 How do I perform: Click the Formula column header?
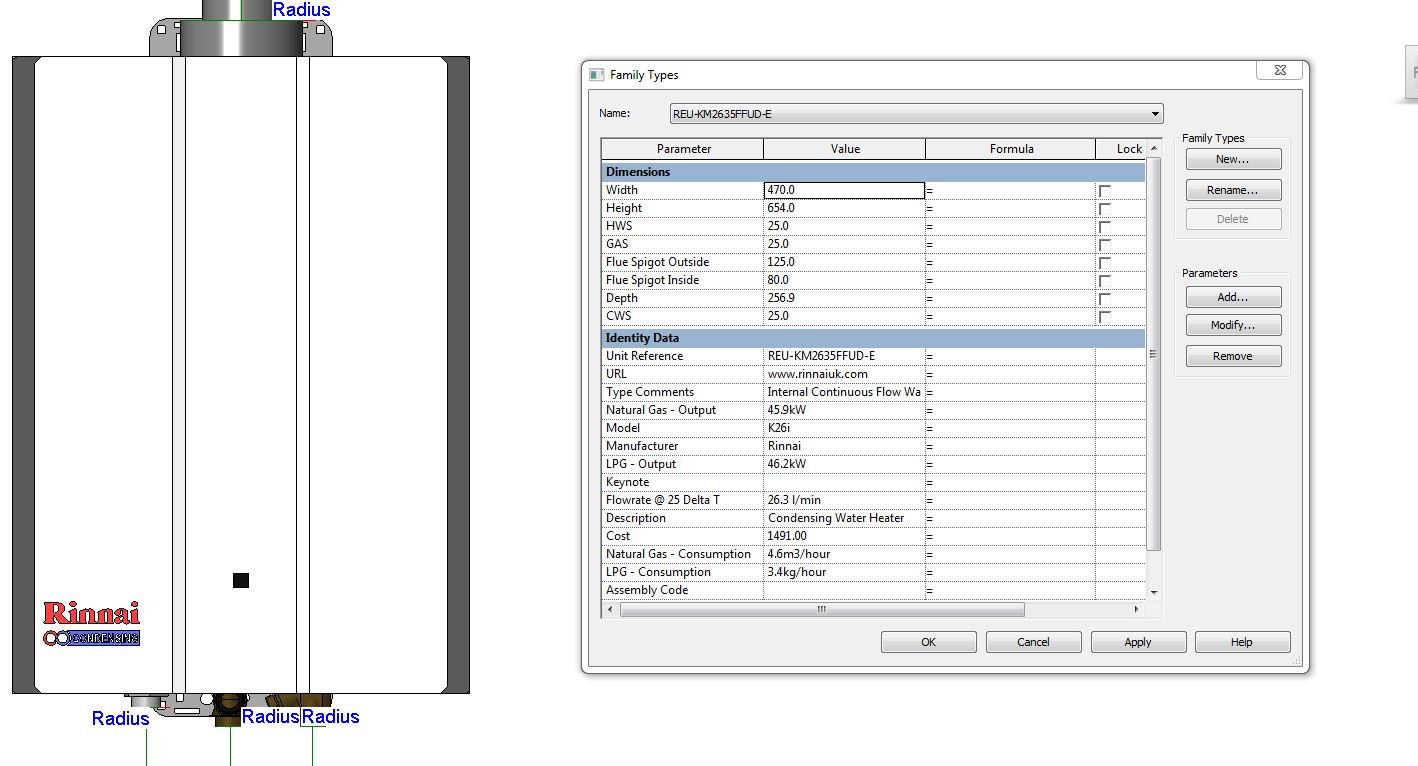[x=1011, y=149]
